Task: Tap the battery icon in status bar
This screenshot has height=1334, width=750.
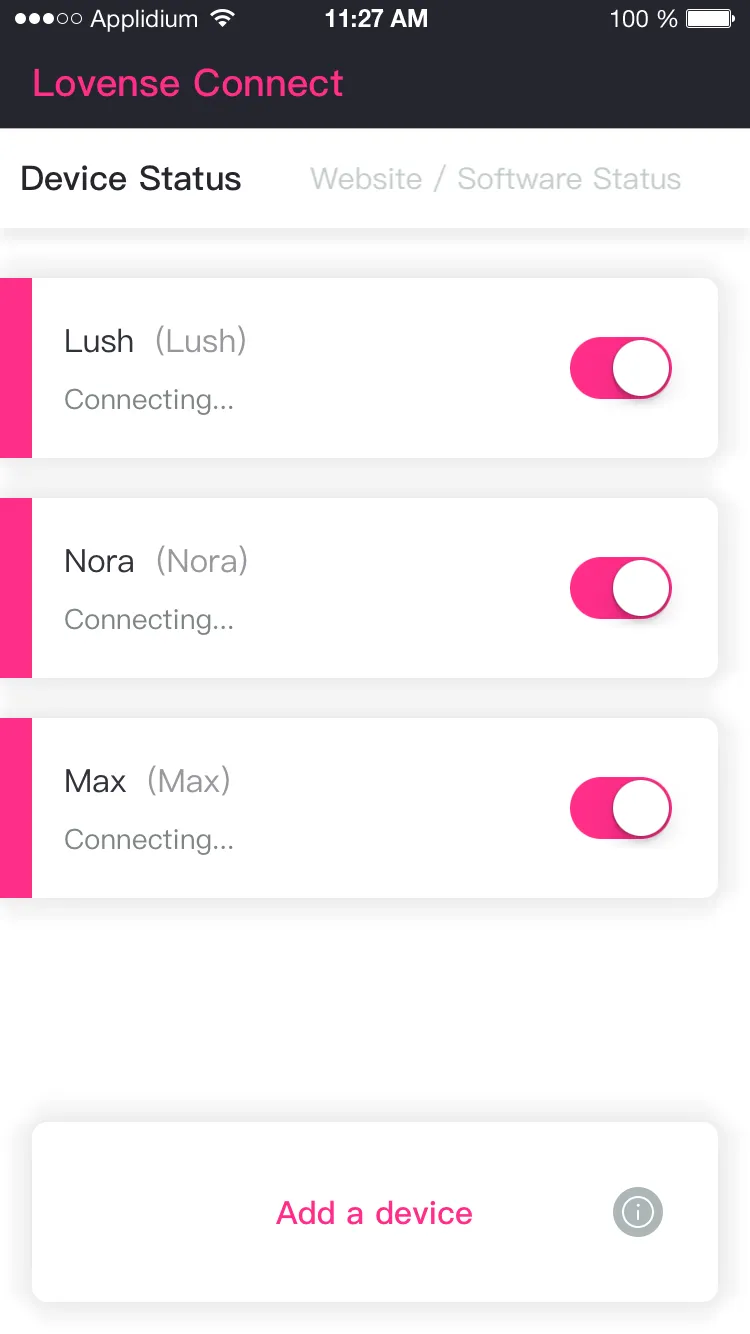Action: (711, 19)
